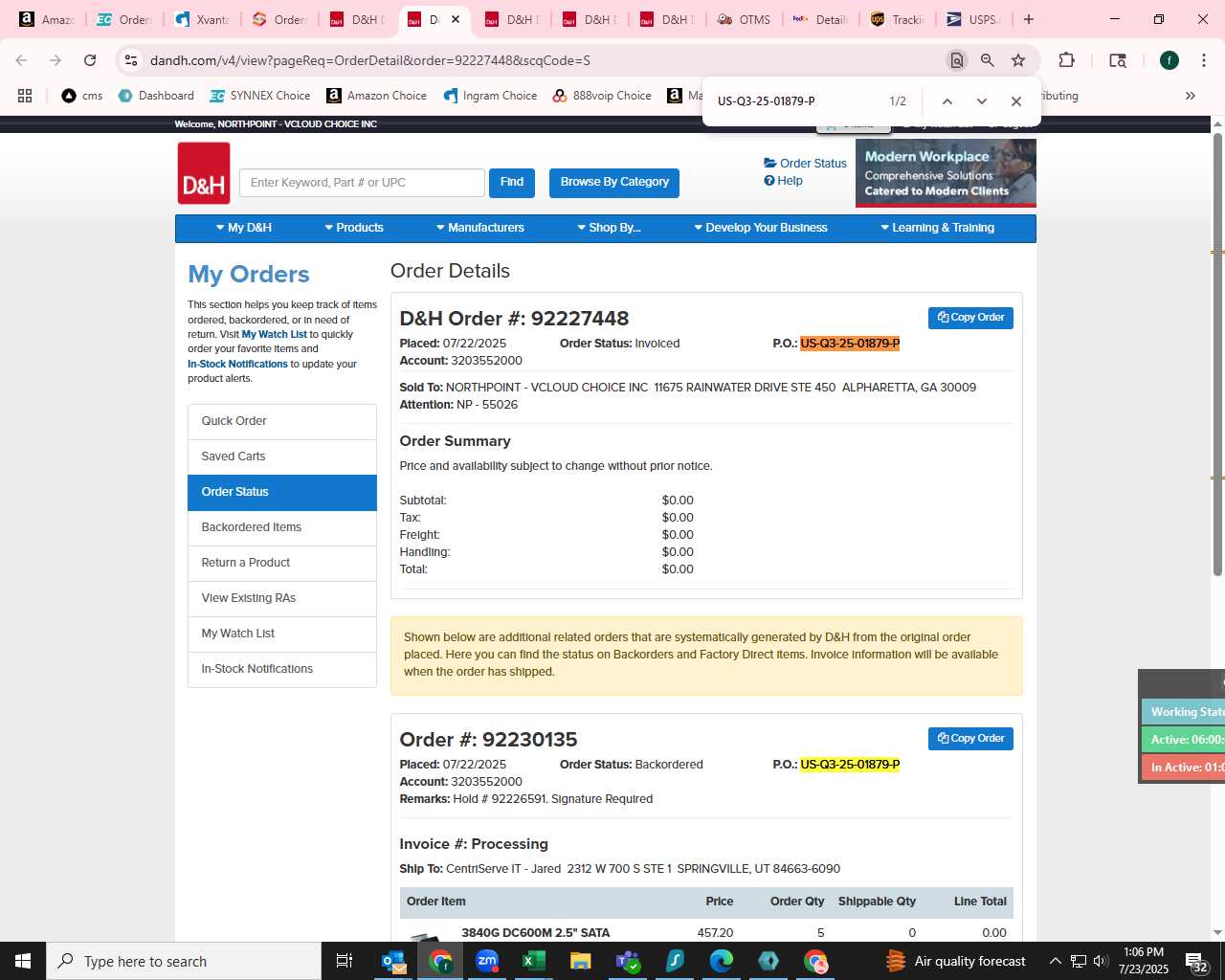The image size is (1225, 980).
Task: Bookmark this page with star icon
Action: pyautogui.click(x=1018, y=60)
